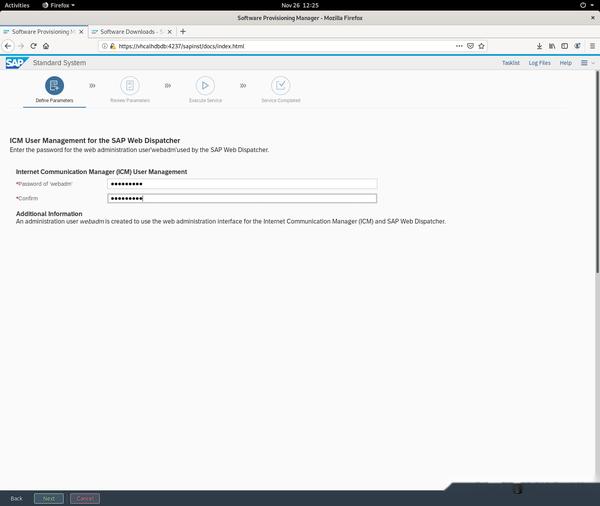Open the Tasklist menu item
This screenshot has height=506, width=600.
[x=511, y=63]
